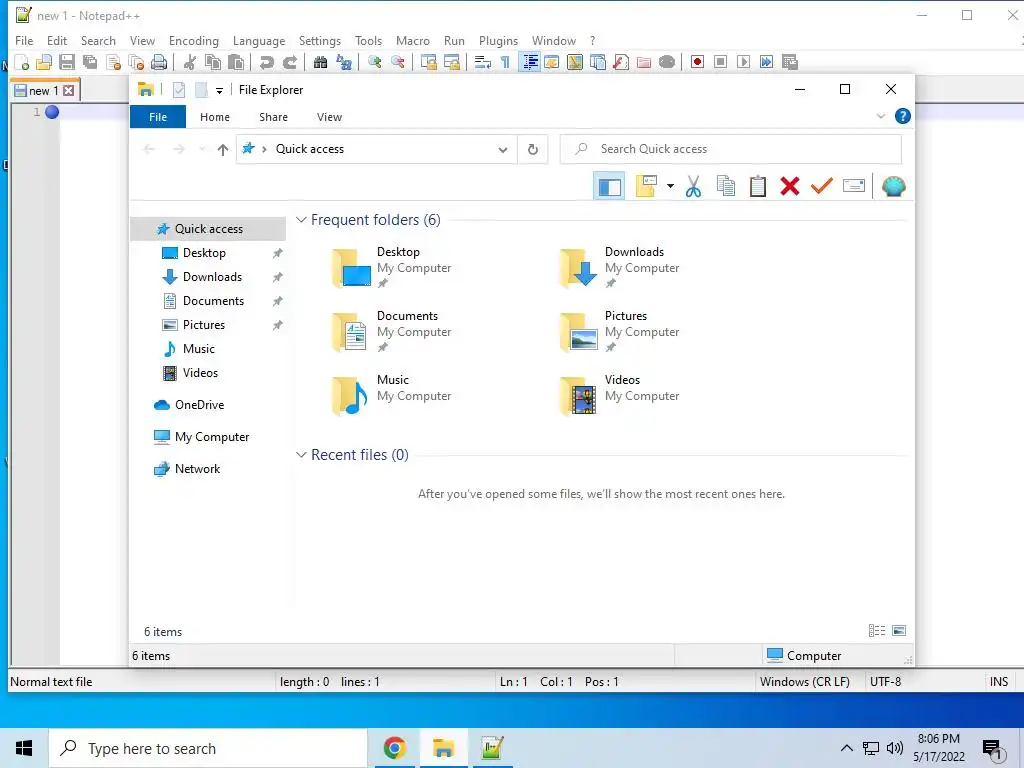This screenshot has height=768, width=1024.
Task: Click Redo arrow in Notepad++ toolbar
Action: 290,63
